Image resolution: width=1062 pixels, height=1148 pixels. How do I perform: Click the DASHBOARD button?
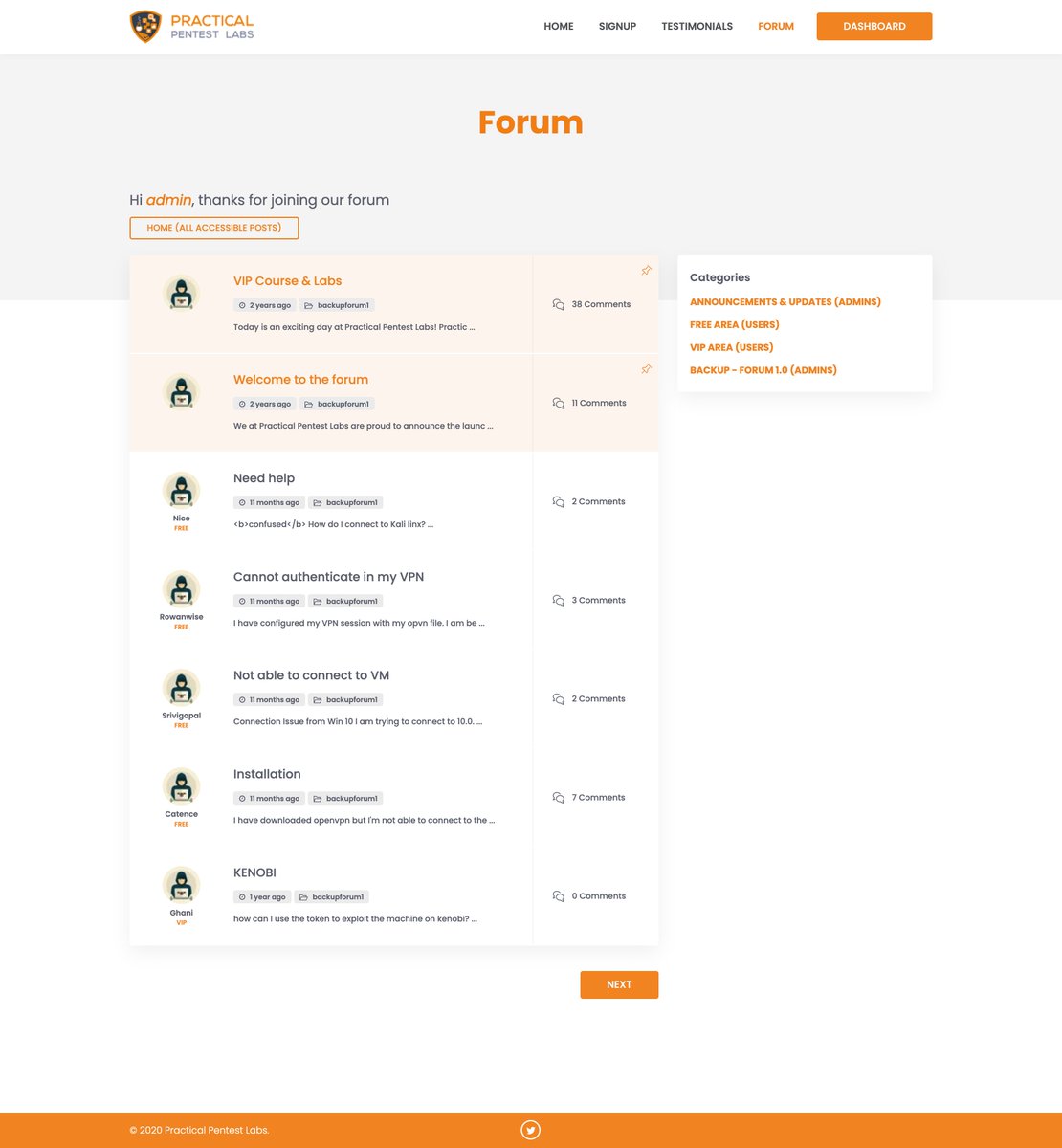click(x=874, y=27)
